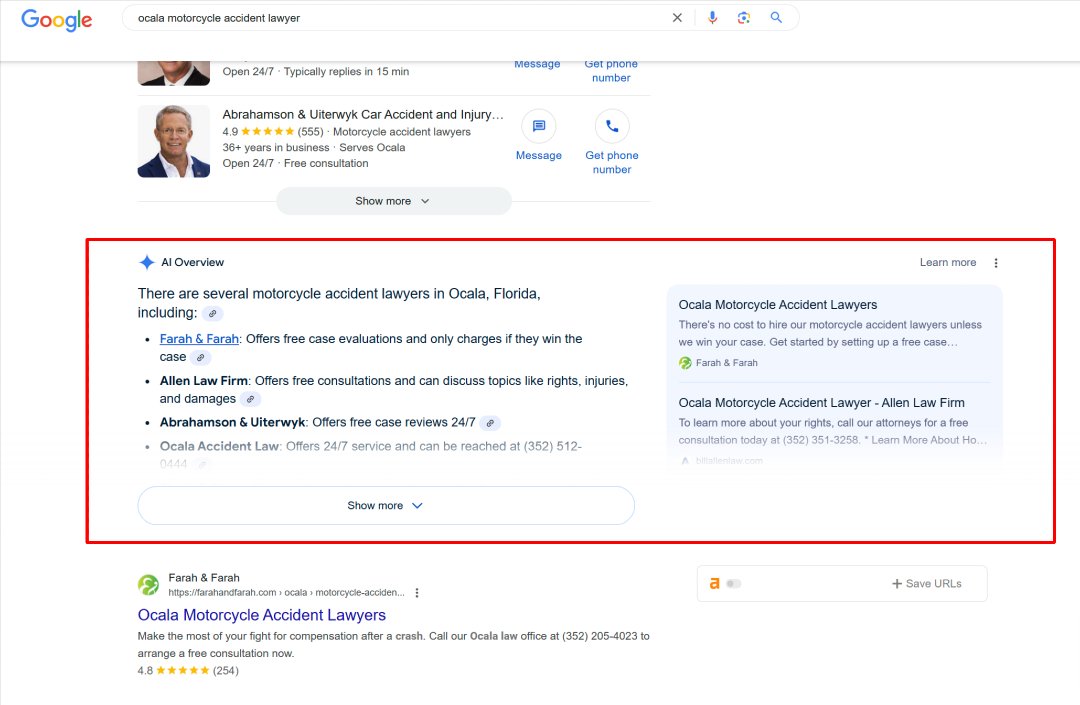Open three-dot menu beside farahandfarah.com URL

417,593
